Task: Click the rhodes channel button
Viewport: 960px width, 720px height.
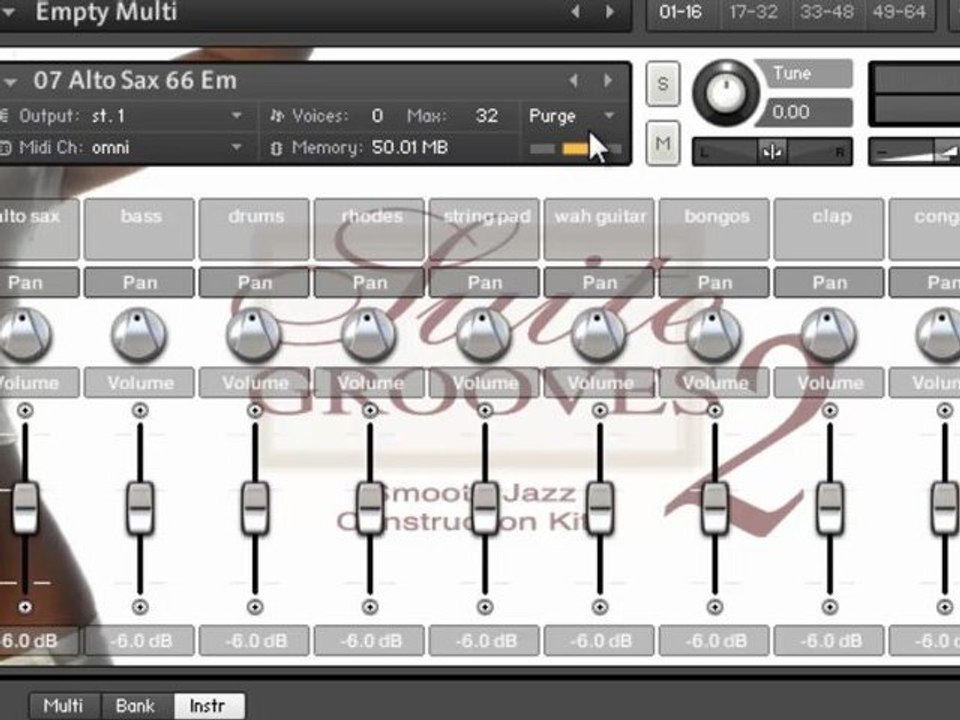Action: [x=370, y=229]
